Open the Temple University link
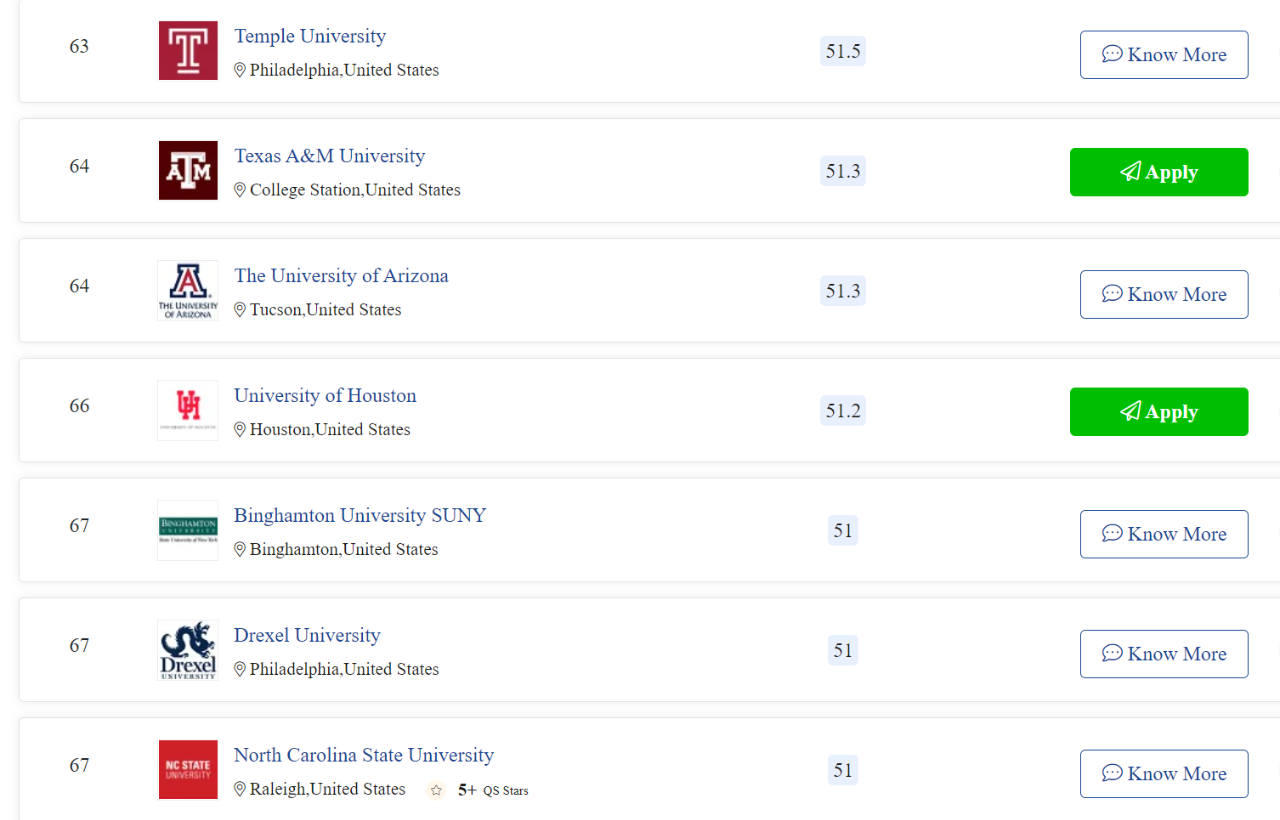This screenshot has height=820, width=1280. pyautogui.click(x=310, y=36)
